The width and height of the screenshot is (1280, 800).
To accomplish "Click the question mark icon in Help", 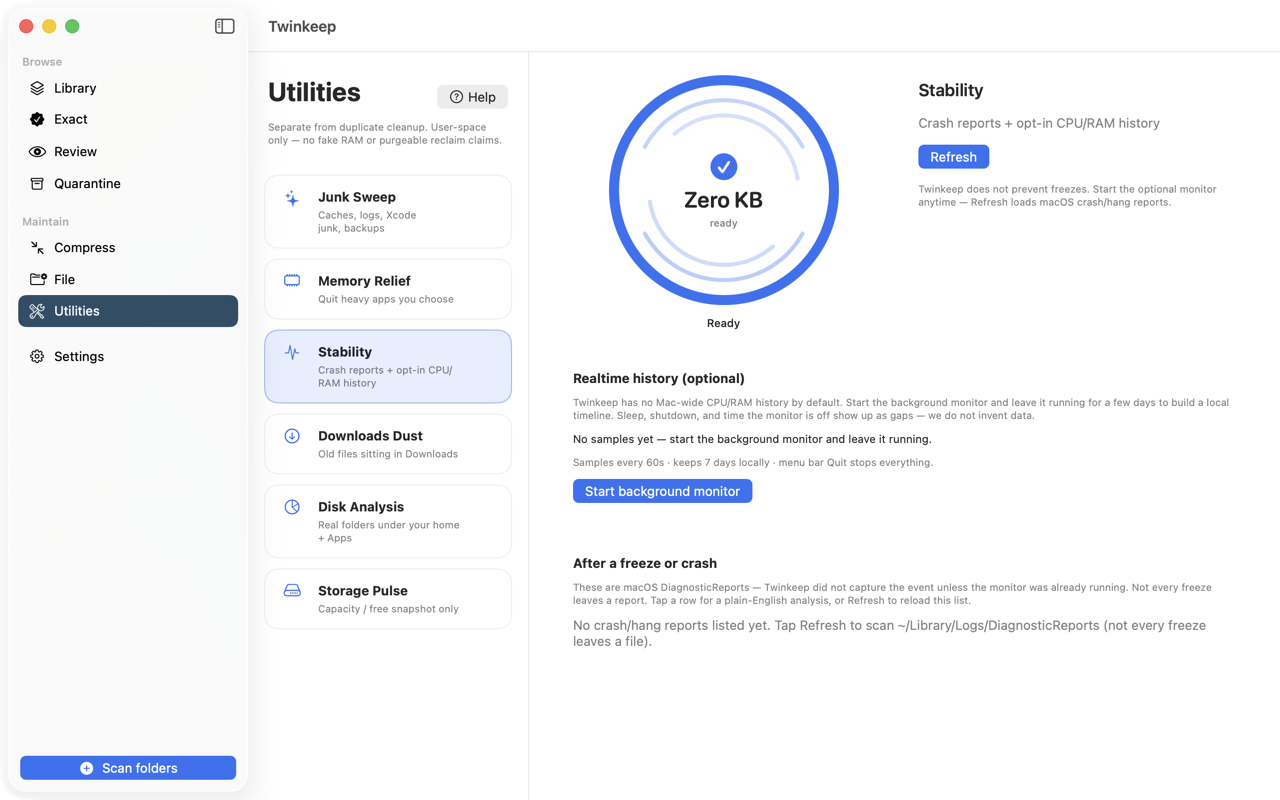I will tap(456, 97).
